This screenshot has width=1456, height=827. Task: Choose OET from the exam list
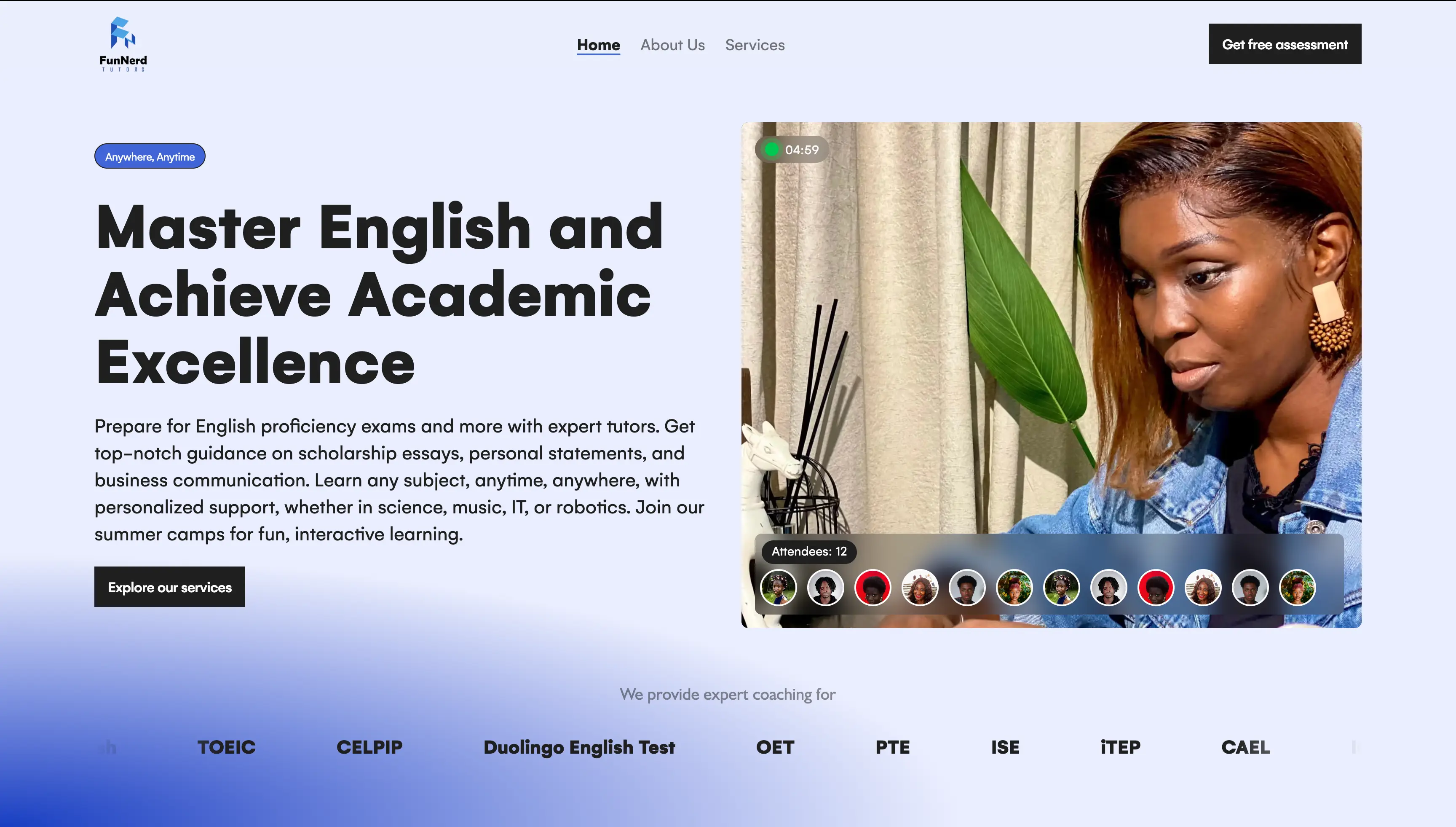click(x=775, y=747)
